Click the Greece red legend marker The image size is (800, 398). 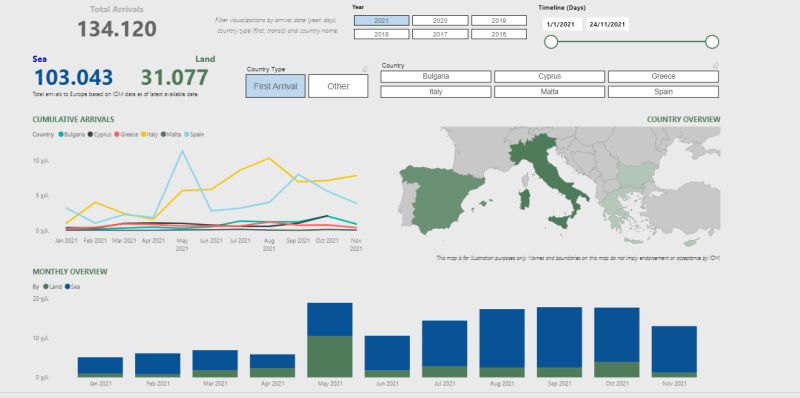click(117, 135)
